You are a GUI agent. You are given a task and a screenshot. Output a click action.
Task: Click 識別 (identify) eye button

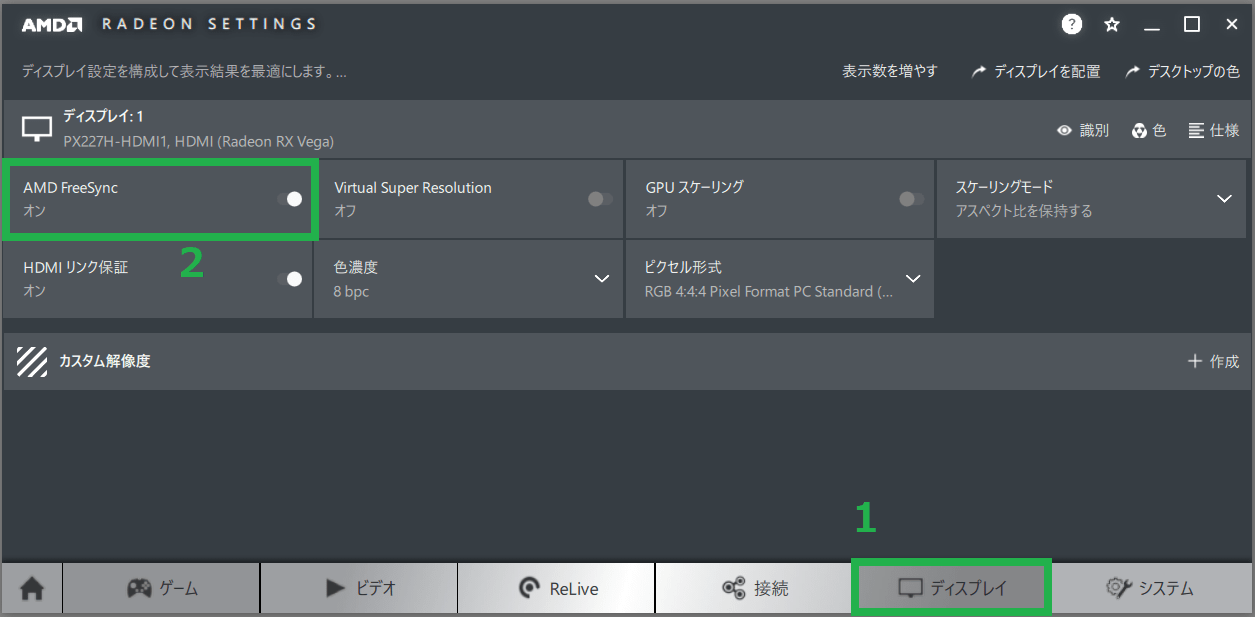[x=1083, y=130]
